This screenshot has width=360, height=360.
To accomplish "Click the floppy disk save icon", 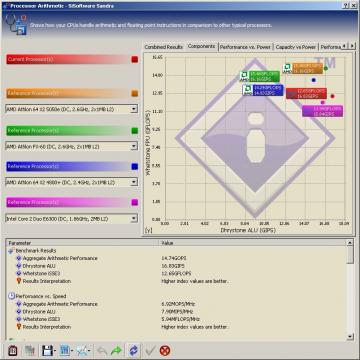I will [x=47, y=350].
